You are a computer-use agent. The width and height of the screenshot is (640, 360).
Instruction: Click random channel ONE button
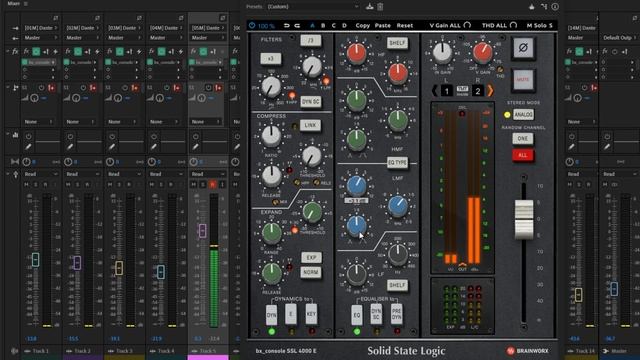(523, 139)
